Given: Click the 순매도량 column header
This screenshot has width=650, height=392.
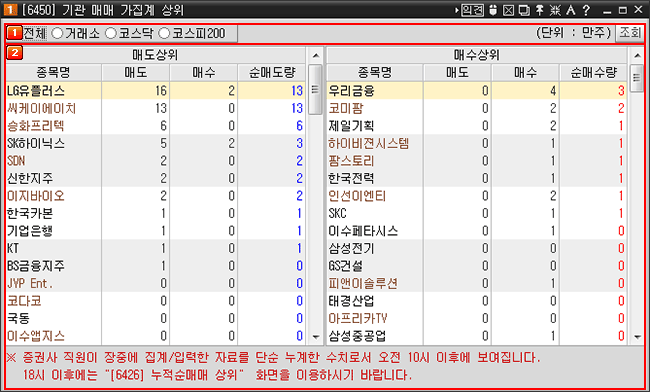Looking at the screenshot, I should click(272, 73).
